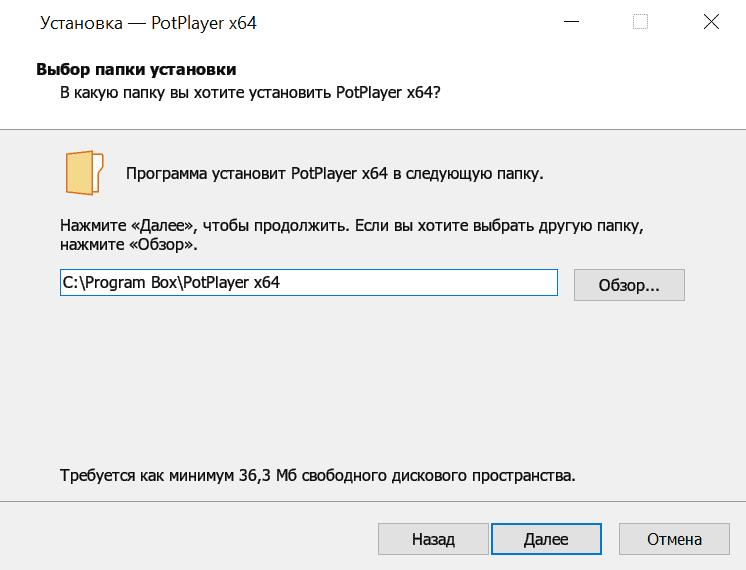Image resolution: width=746 pixels, height=570 pixels.
Task: Click the disabled maximize window button
Action: point(640,22)
